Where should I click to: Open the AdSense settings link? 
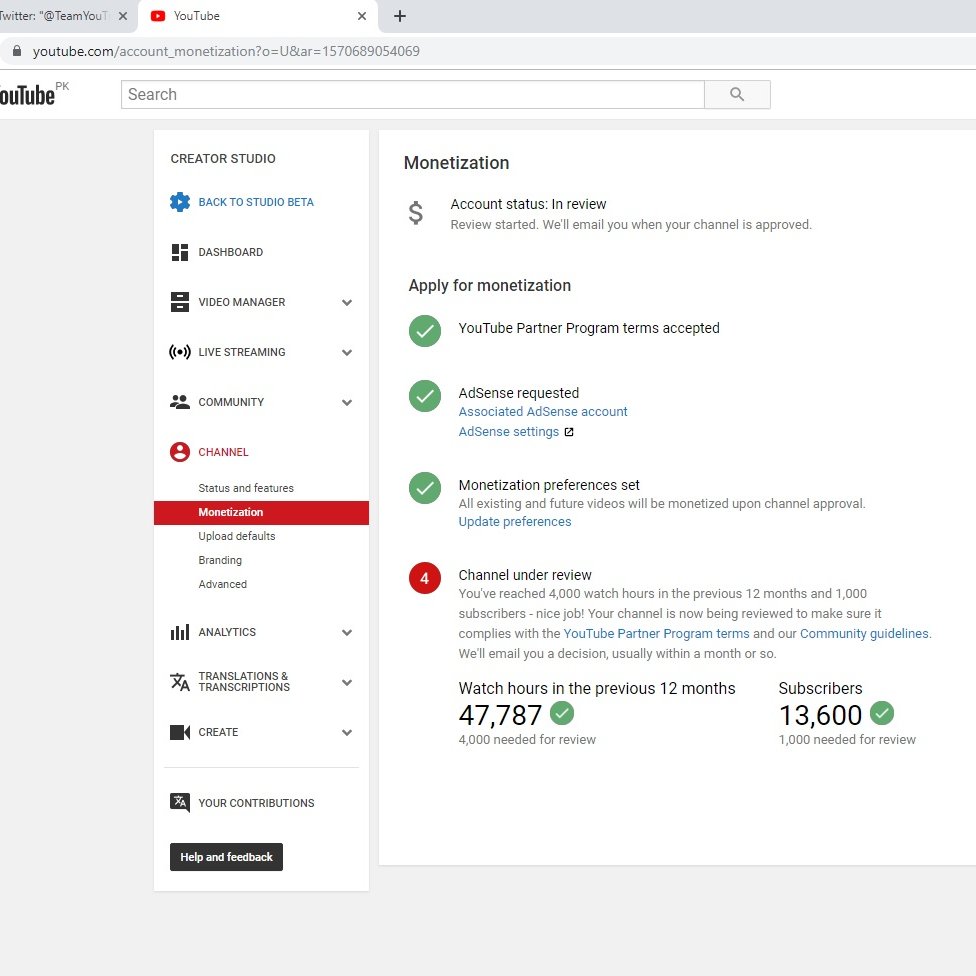(509, 431)
